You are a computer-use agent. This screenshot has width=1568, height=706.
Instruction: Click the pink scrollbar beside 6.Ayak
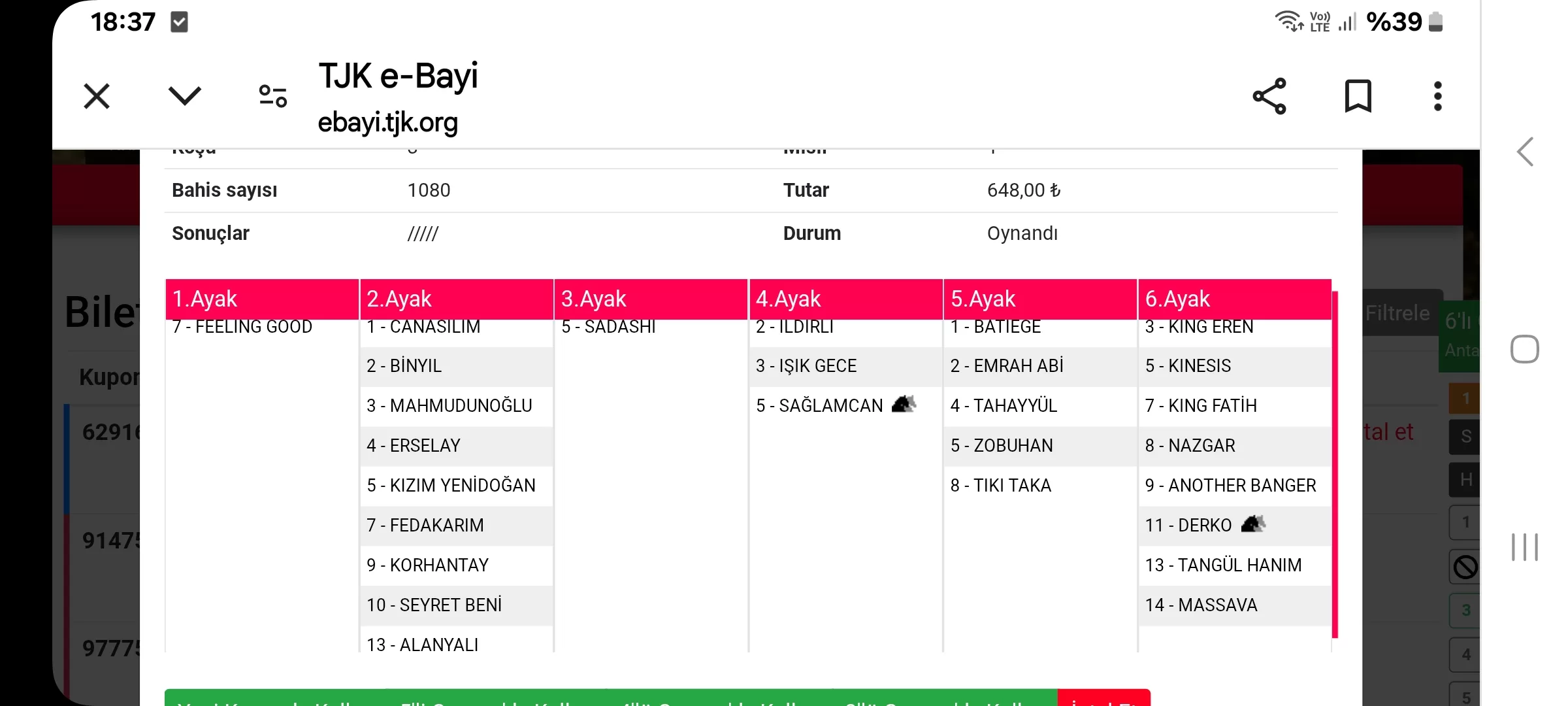pos(1335,464)
